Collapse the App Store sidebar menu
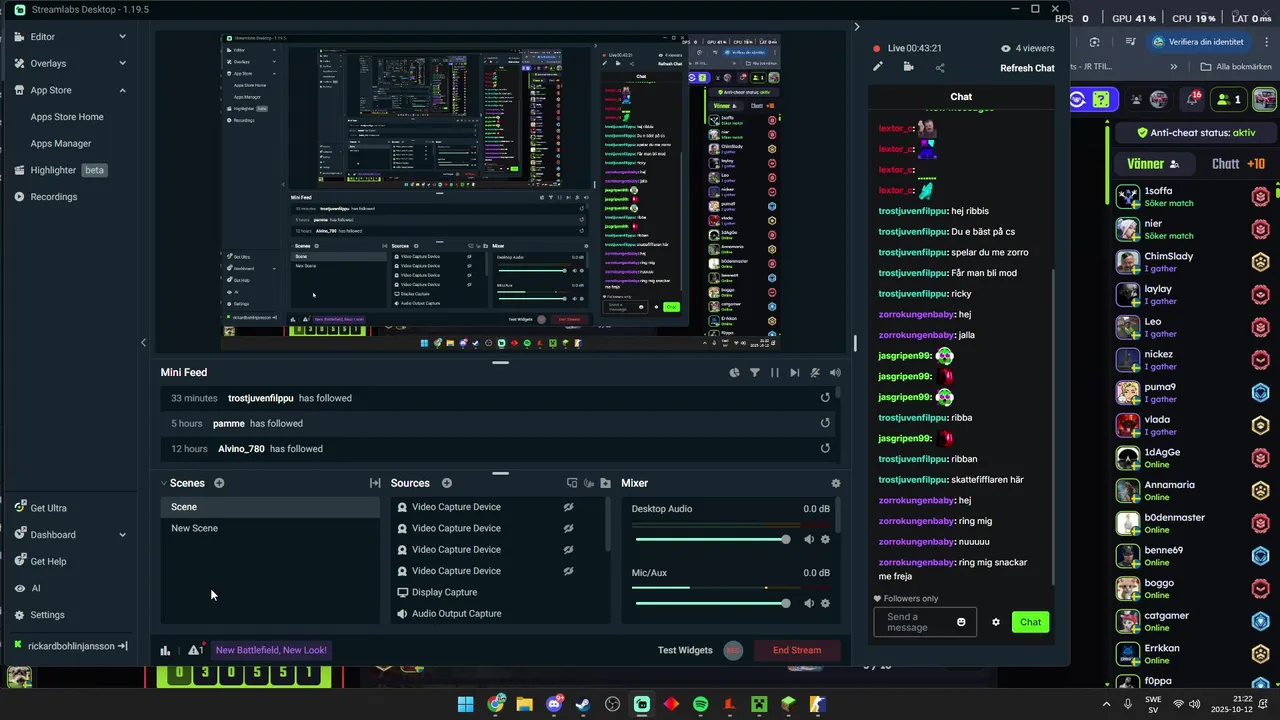Screen dimensions: 1280x720 (123, 90)
